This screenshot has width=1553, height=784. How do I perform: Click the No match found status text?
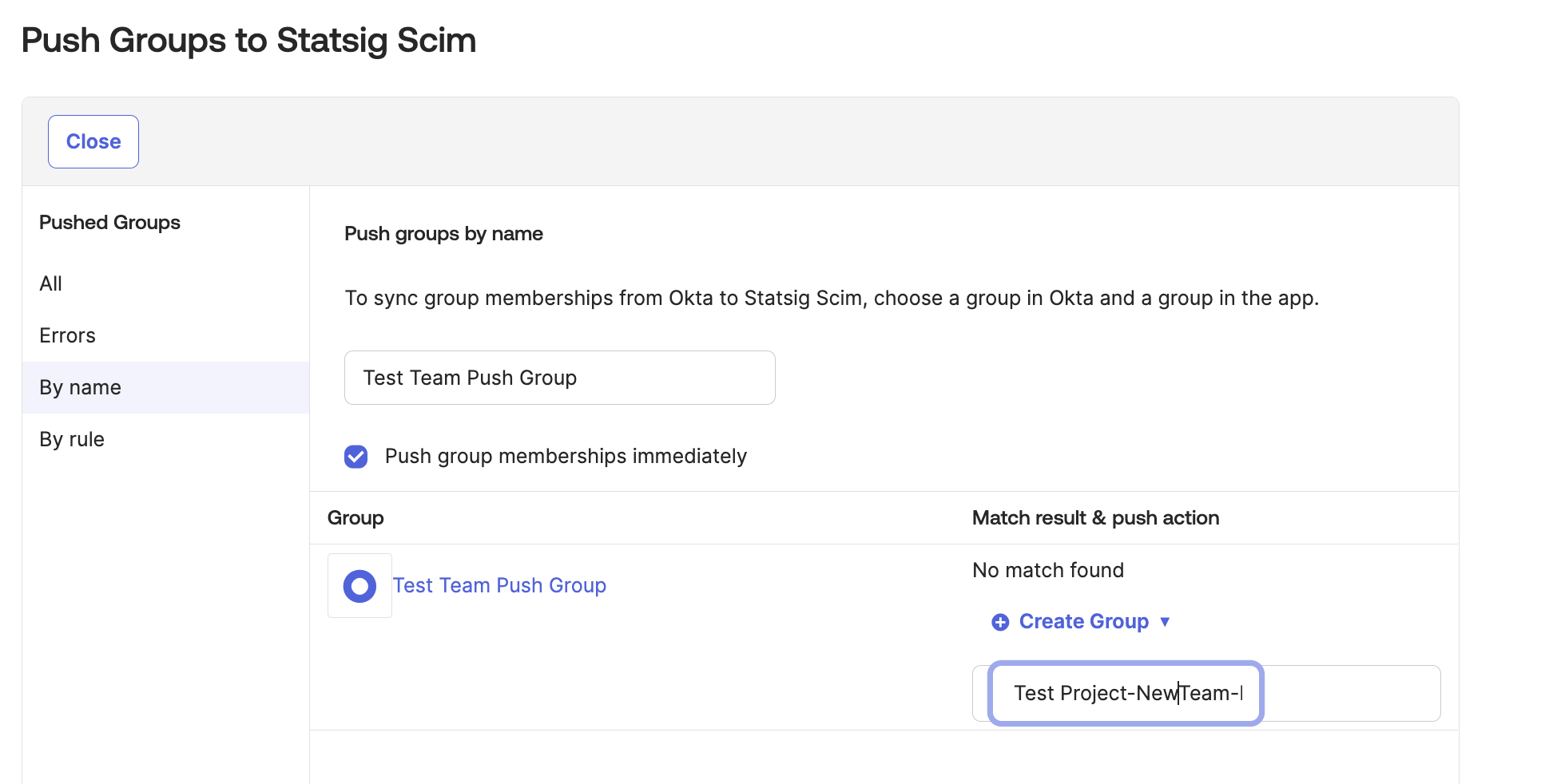point(1047,570)
